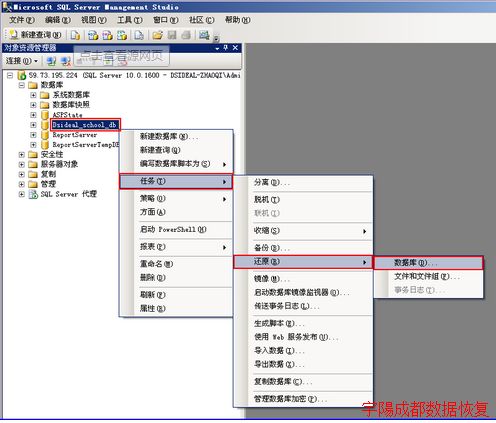Click the SQL Server 代理 agent icon

[33, 194]
